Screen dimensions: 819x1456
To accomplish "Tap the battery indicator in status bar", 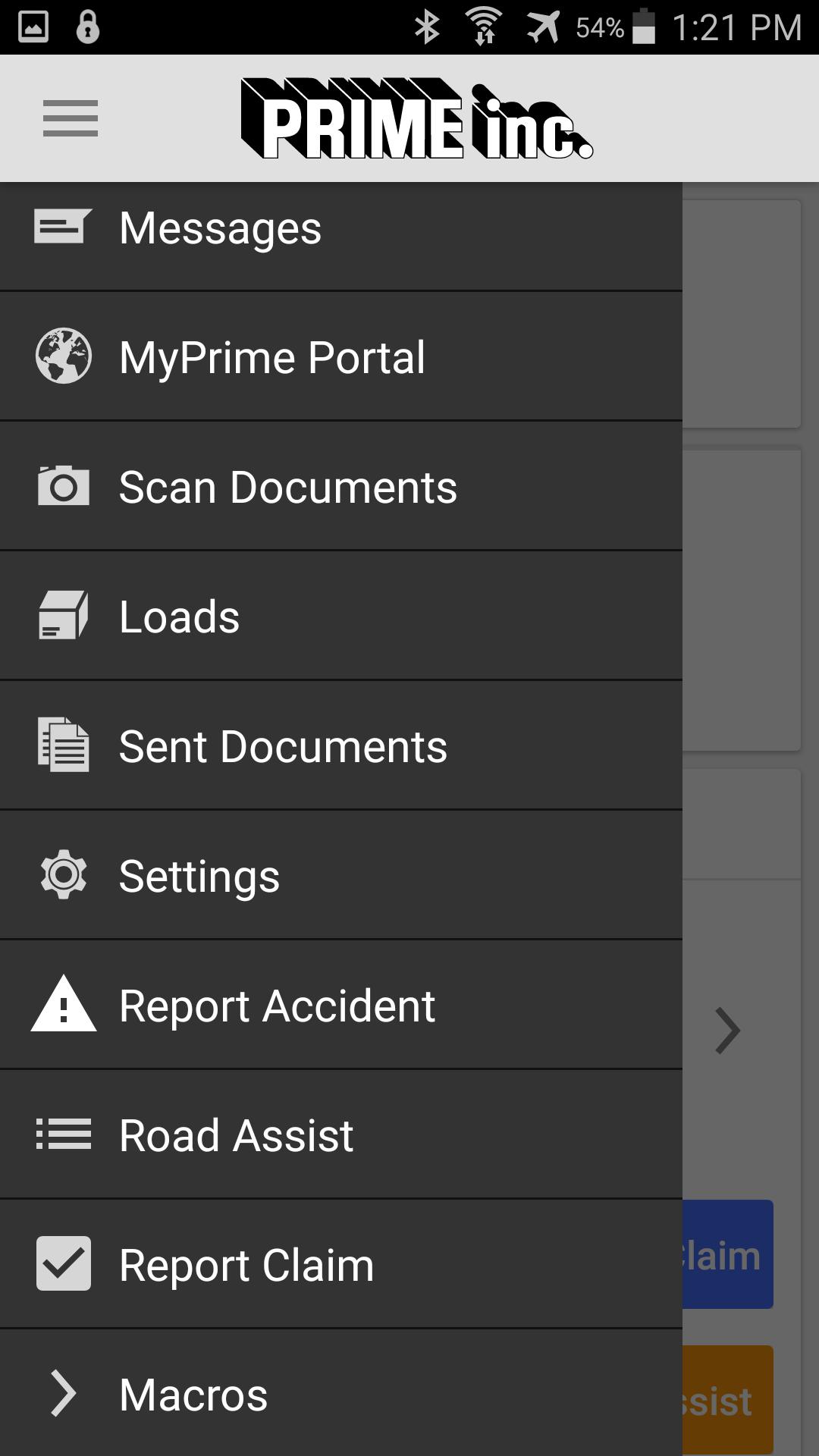I will coord(644,27).
